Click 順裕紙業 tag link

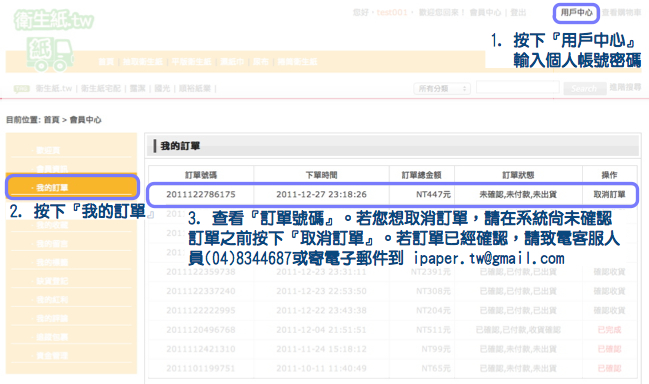pyautogui.click(x=195, y=89)
